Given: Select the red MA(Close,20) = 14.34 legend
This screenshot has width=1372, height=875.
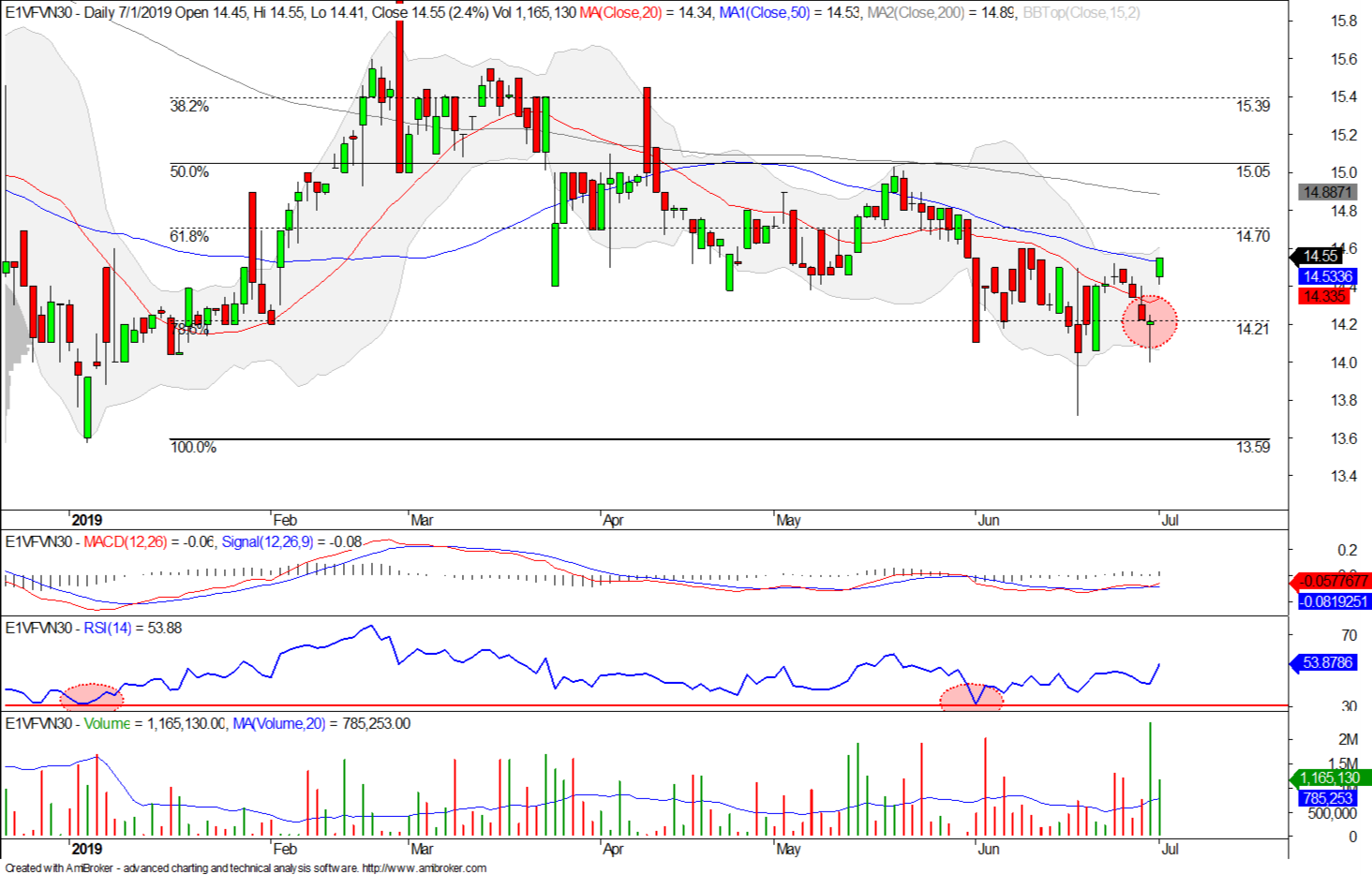Looking at the screenshot, I should (x=647, y=13).
